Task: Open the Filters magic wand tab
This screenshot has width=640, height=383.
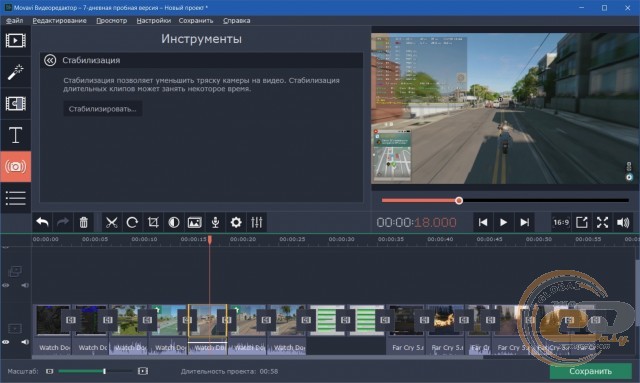Action: (16, 72)
